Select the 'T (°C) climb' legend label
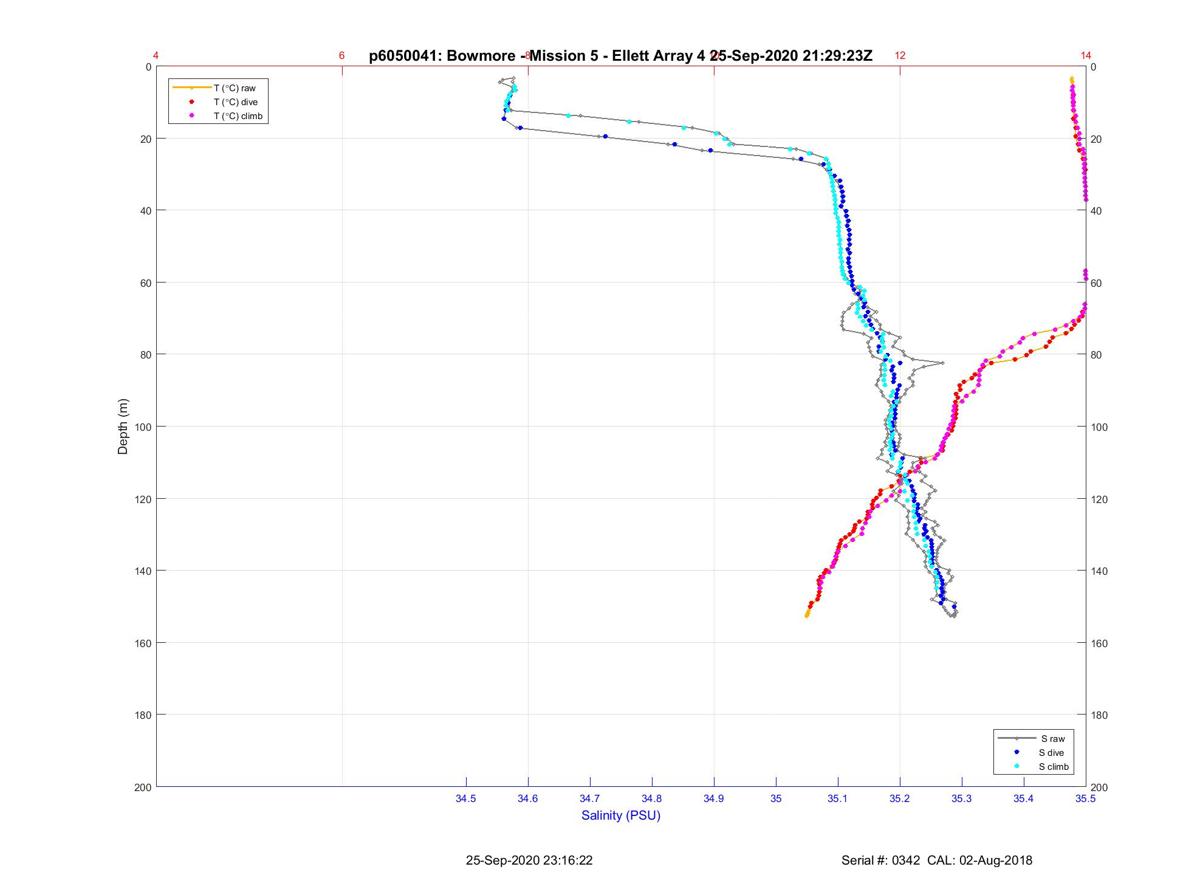 point(238,116)
